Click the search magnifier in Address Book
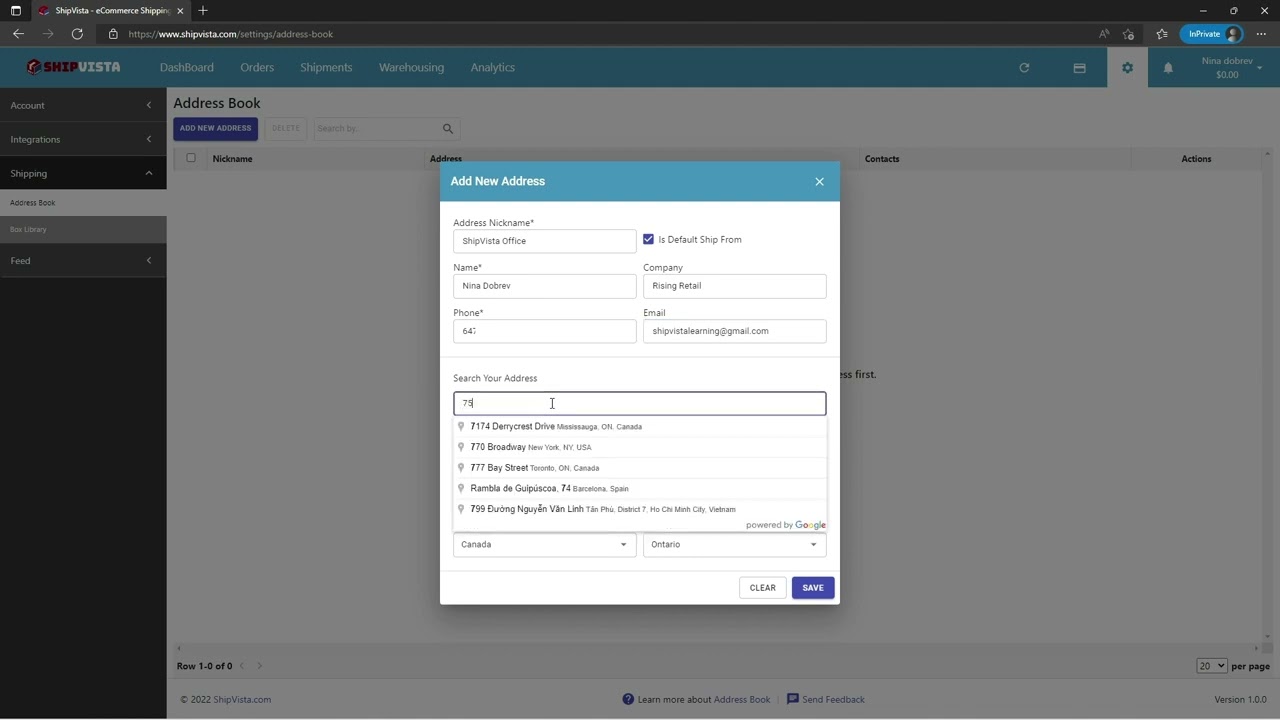 pyautogui.click(x=448, y=128)
